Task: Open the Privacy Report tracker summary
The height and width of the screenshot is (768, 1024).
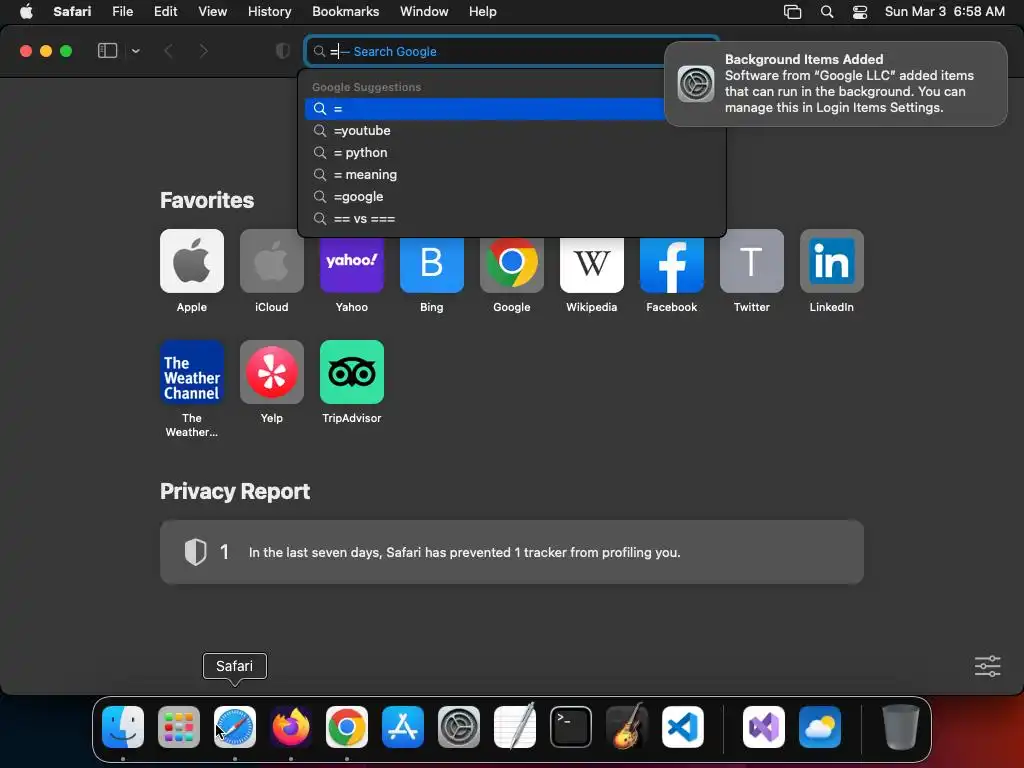Action: [511, 552]
